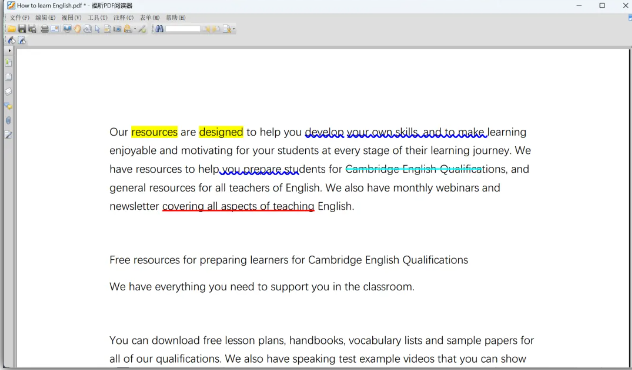Viewport: 632px width, 370px height.
Task: Click the highlighted word "designed"
Action: [x=221, y=132]
